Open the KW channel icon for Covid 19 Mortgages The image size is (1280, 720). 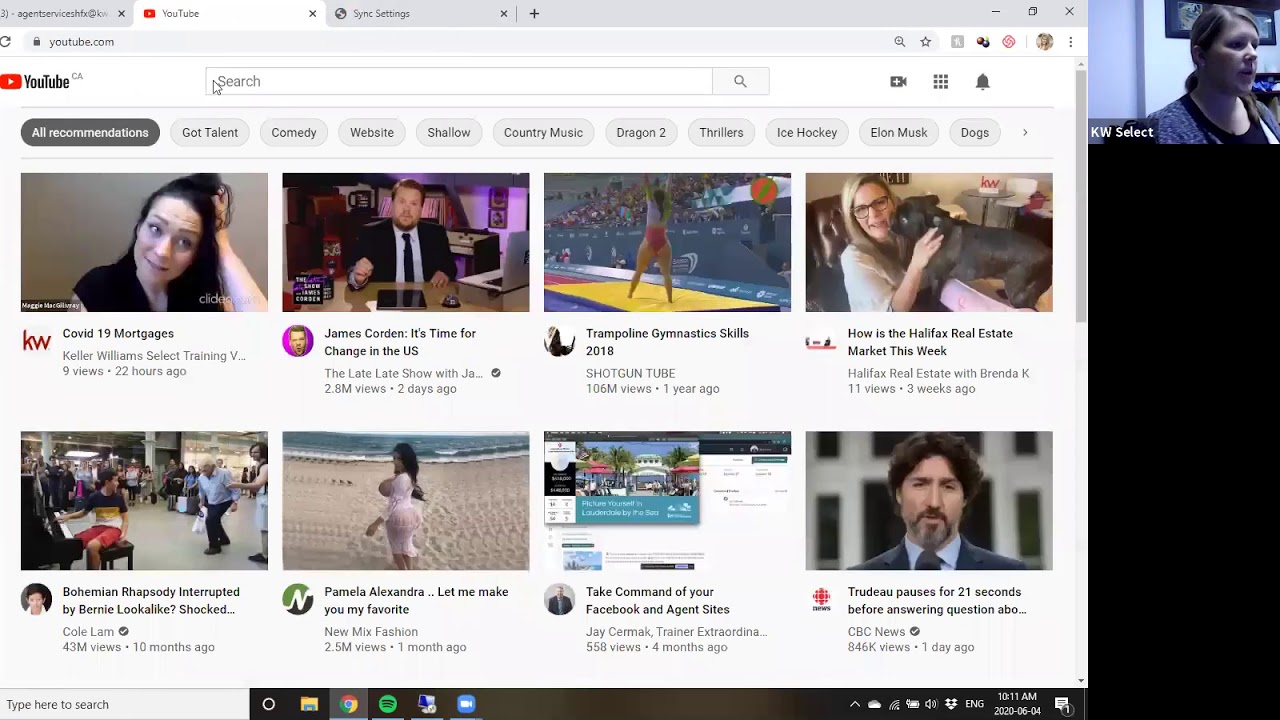(x=36, y=342)
